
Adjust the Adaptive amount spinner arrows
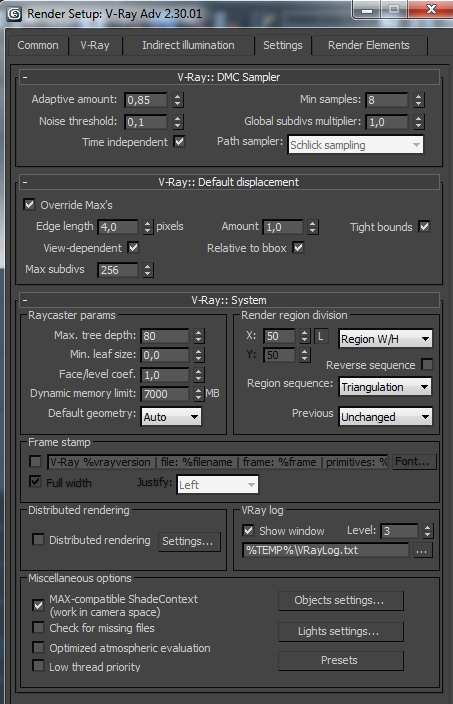coord(178,100)
